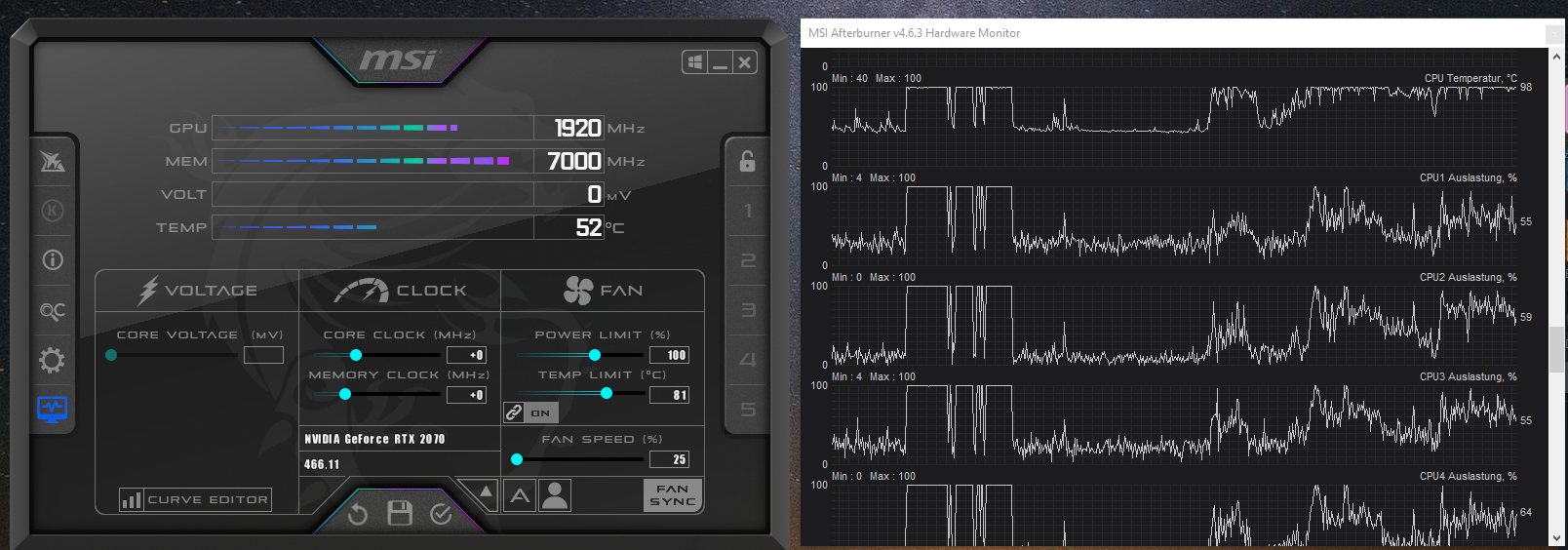Click the Core Clock slider handle
Viewport: 1568px width, 550px height.
(x=356, y=355)
